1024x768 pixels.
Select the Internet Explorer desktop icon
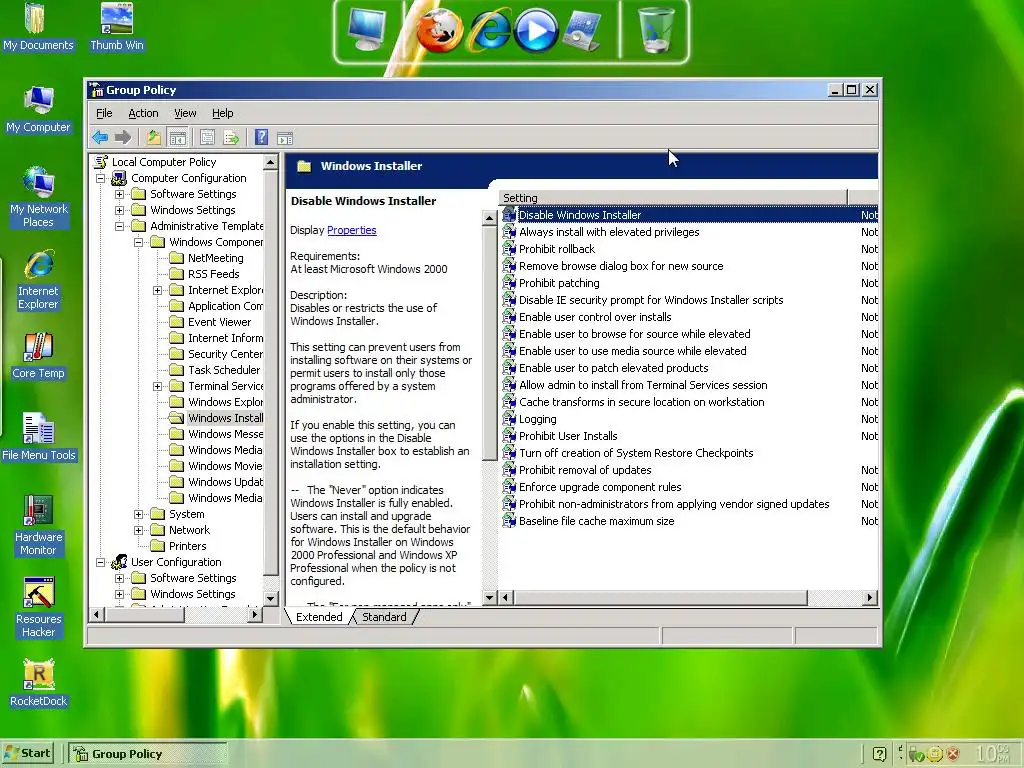(38, 280)
